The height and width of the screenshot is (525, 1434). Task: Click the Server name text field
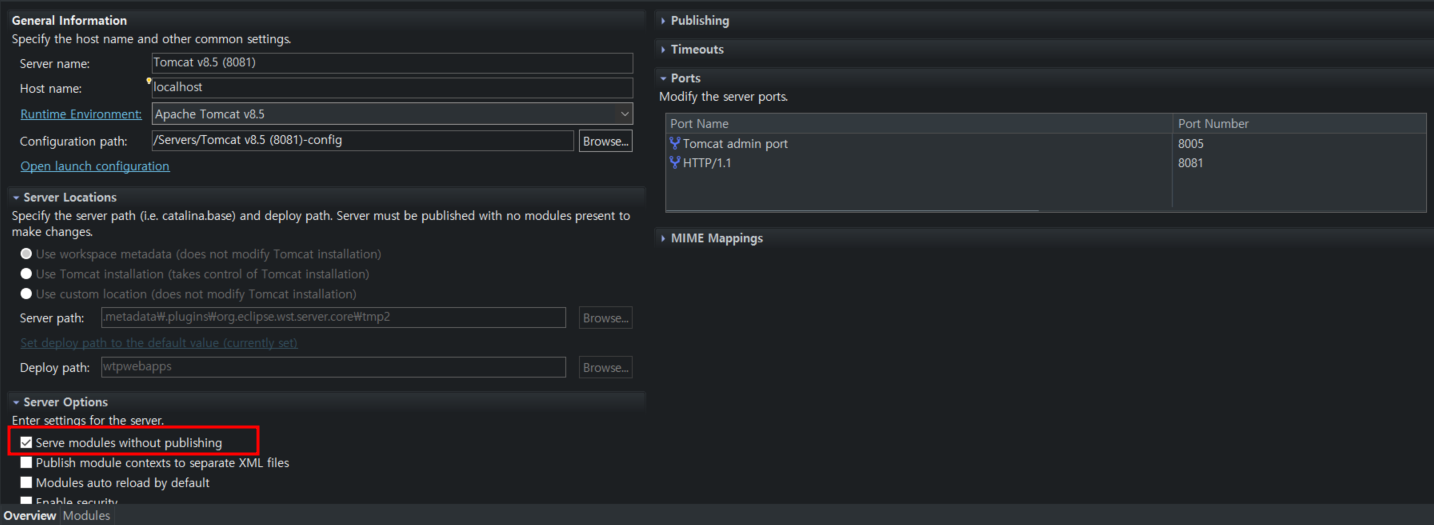point(392,63)
